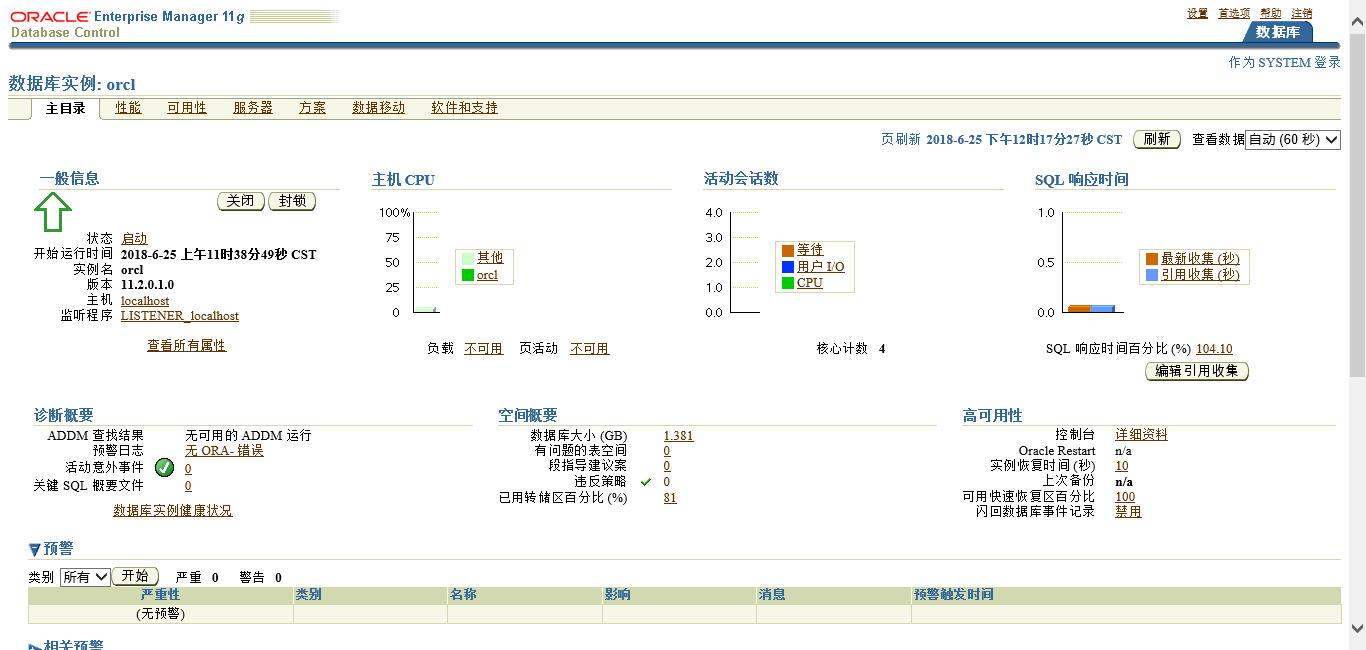Image resolution: width=1366 pixels, height=650 pixels.
Task: Click the 负载 不可用 link
Action: click(484, 349)
